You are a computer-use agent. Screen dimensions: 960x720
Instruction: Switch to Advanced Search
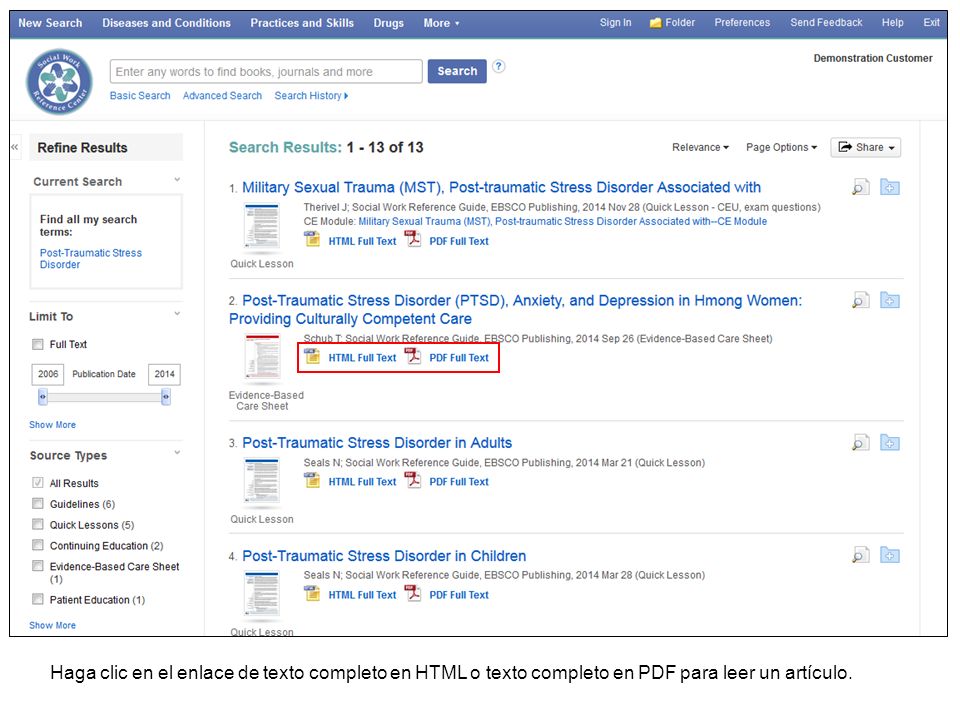(x=222, y=96)
